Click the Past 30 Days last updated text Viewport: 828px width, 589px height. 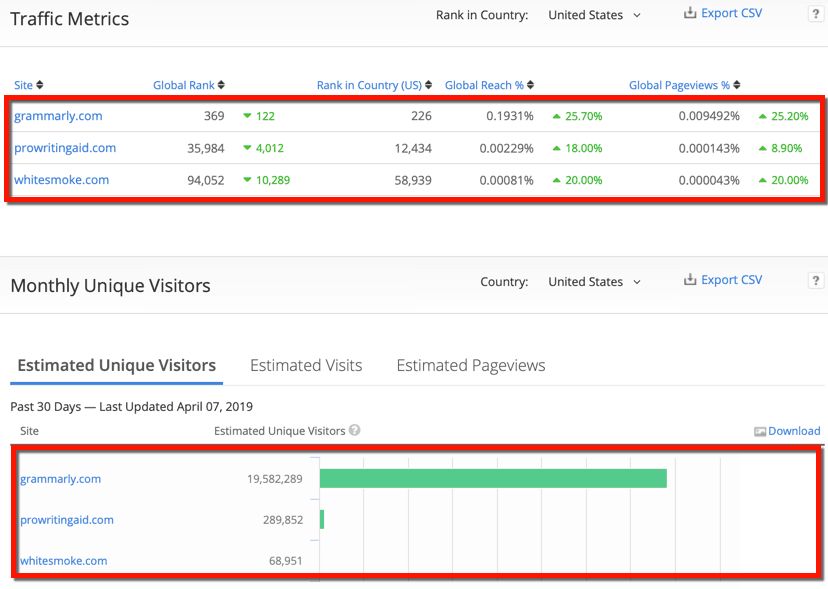point(131,407)
